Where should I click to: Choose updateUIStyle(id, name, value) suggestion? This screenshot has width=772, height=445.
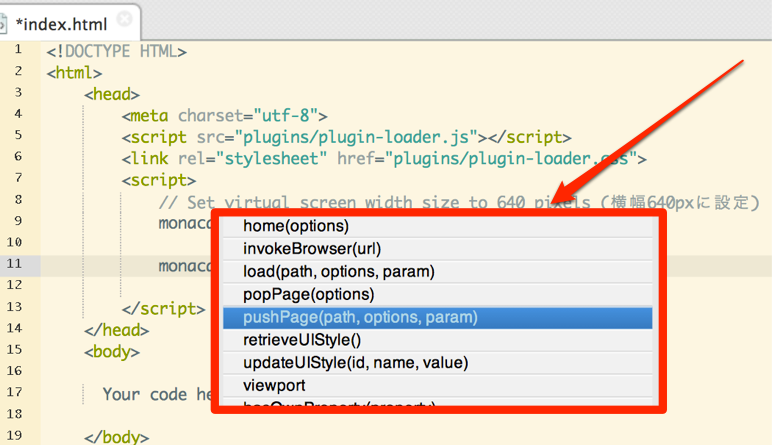click(355, 363)
